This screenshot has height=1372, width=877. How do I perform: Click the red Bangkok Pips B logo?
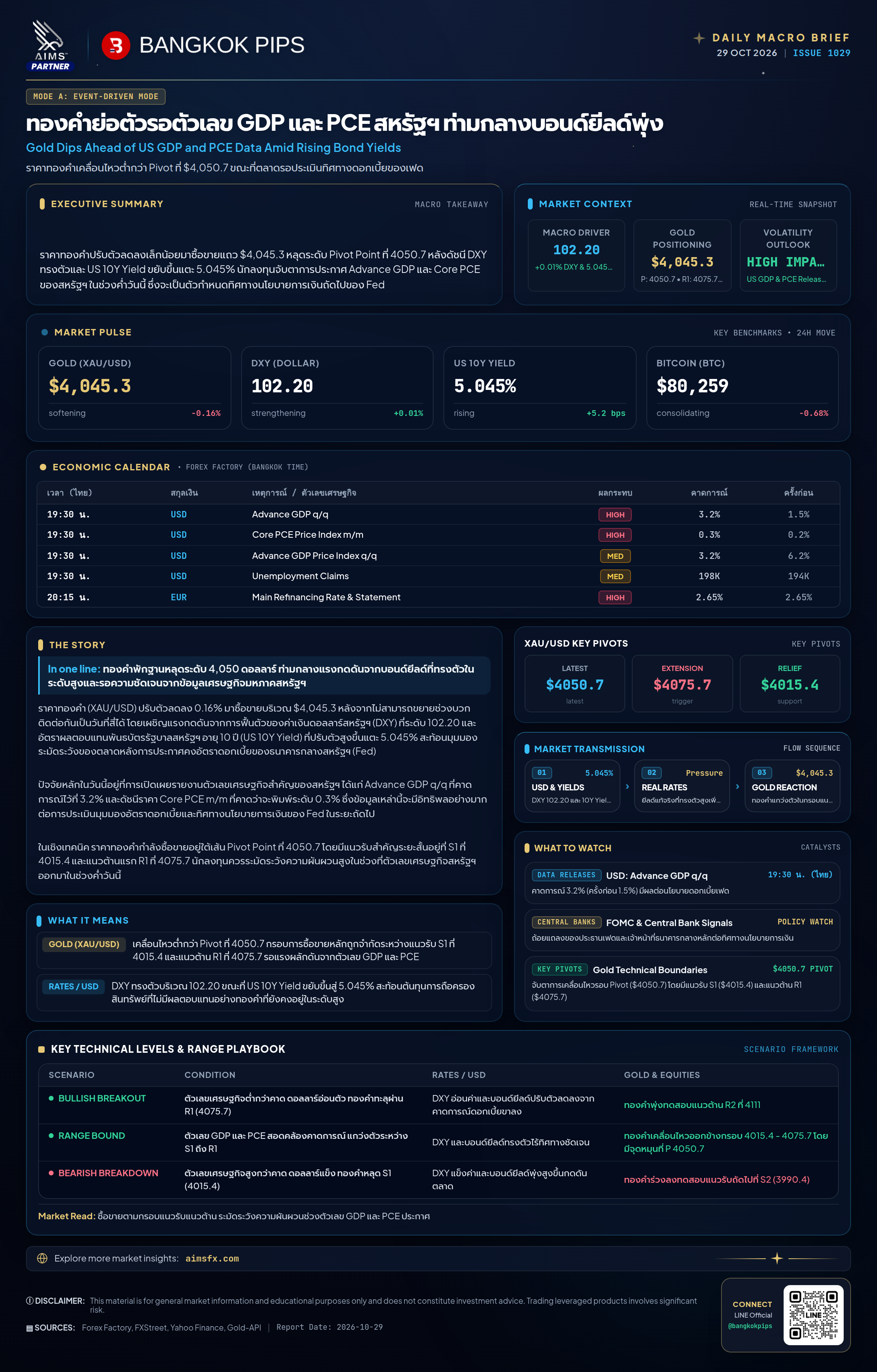pyautogui.click(x=116, y=45)
